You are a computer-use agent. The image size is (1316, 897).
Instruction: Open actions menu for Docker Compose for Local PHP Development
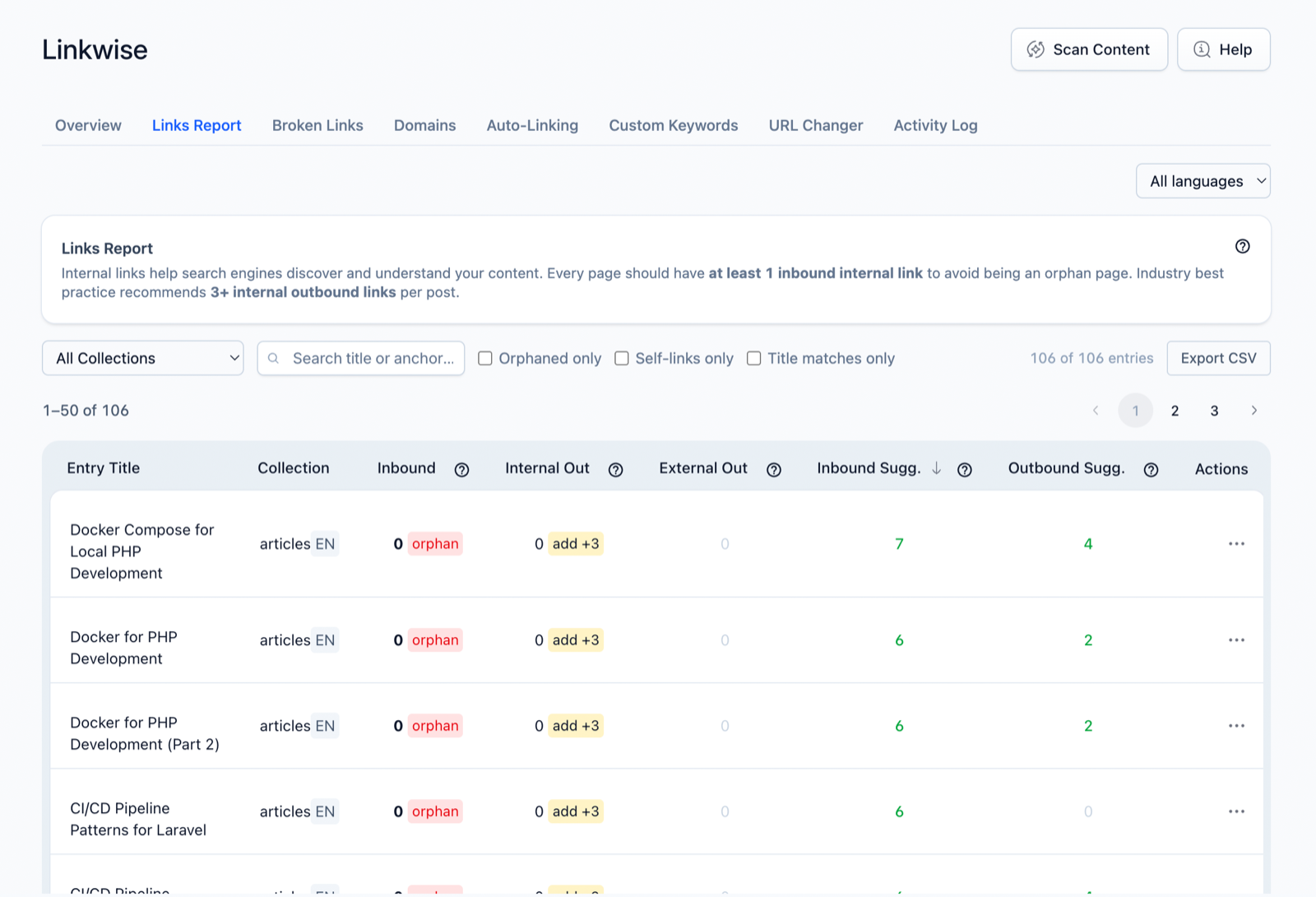pyautogui.click(x=1236, y=544)
